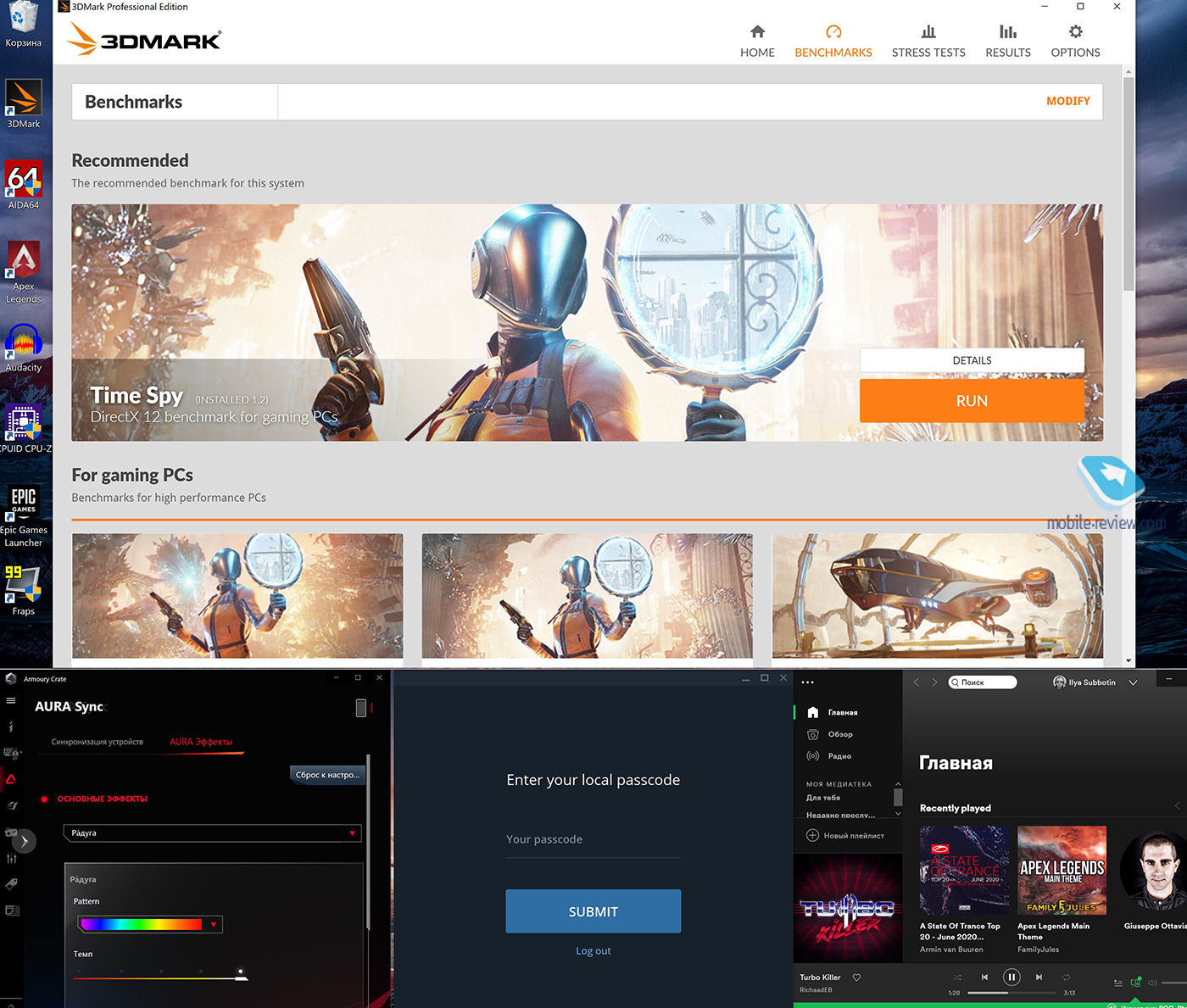The image size is (1187, 1008).
Task: Select the Основные эффекты radio option
Action: click(x=44, y=799)
